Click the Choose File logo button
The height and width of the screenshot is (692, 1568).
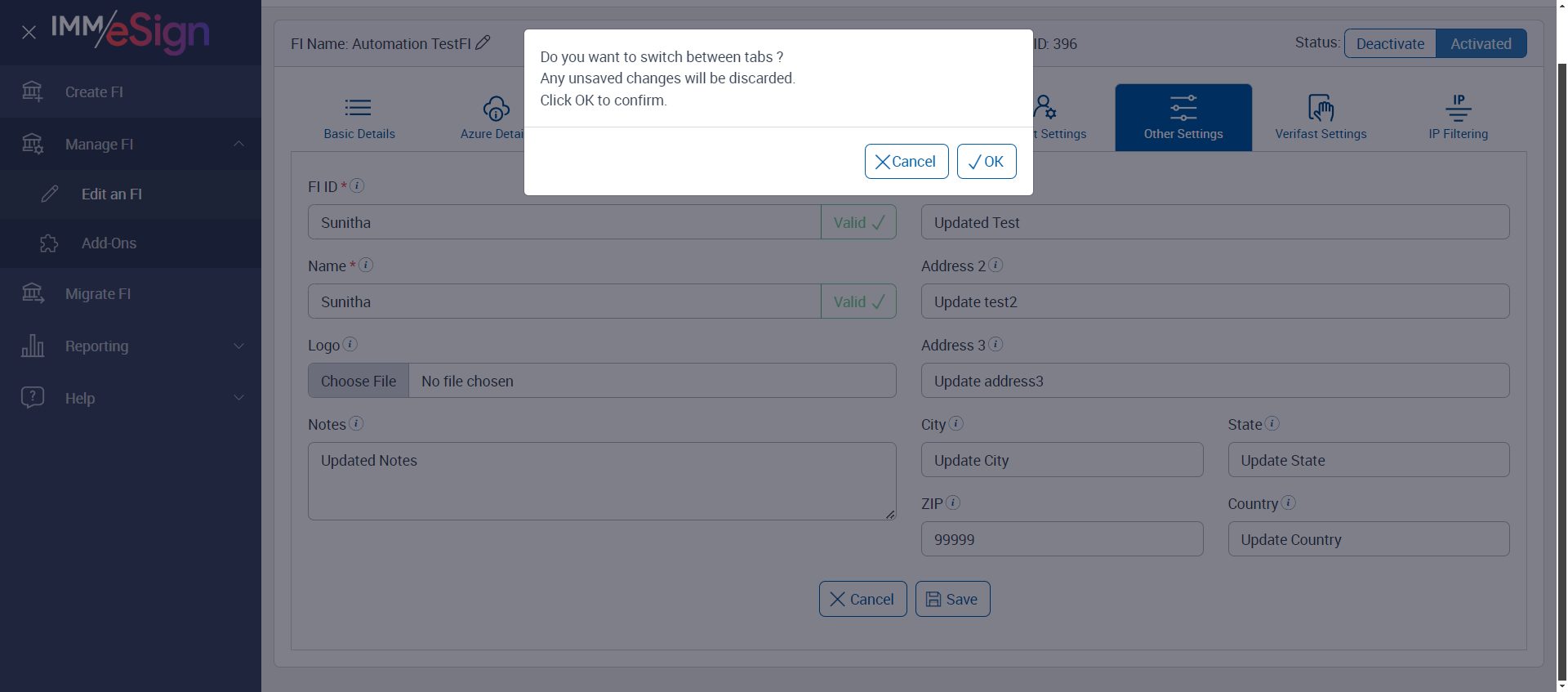(x=358, y=381)
